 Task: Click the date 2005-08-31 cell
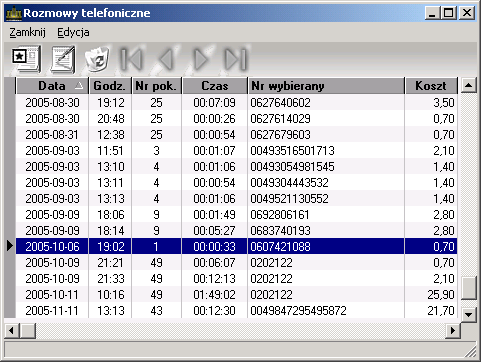(x=52, y=134)
